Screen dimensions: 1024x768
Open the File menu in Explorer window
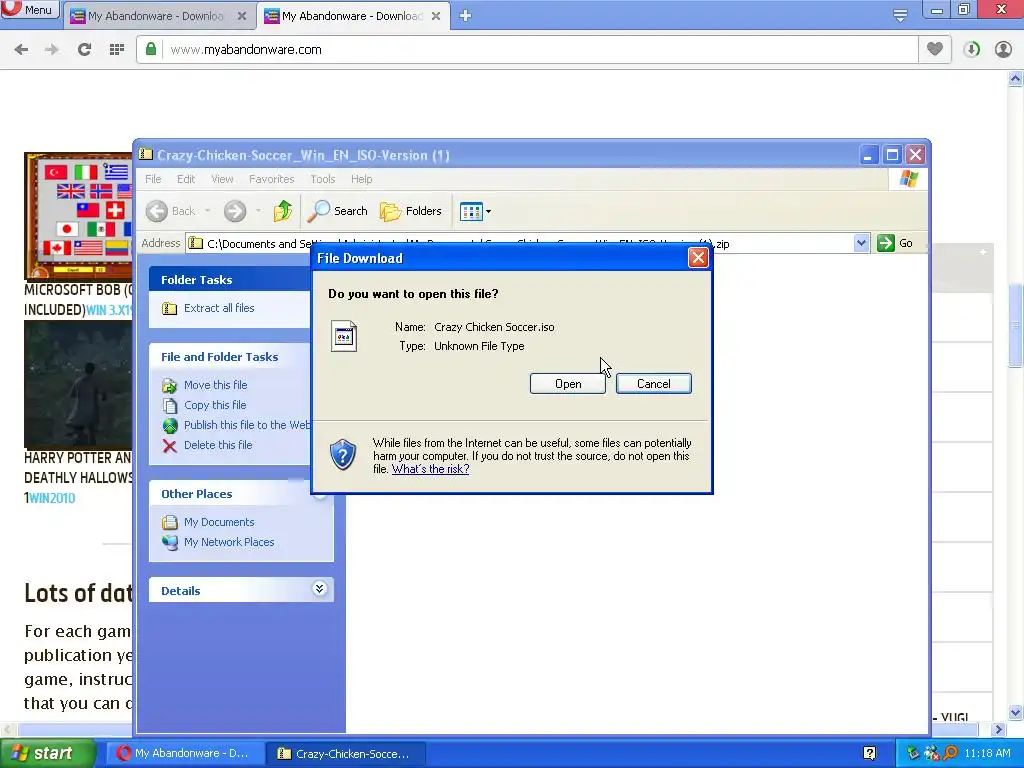(x=153, y=179)
